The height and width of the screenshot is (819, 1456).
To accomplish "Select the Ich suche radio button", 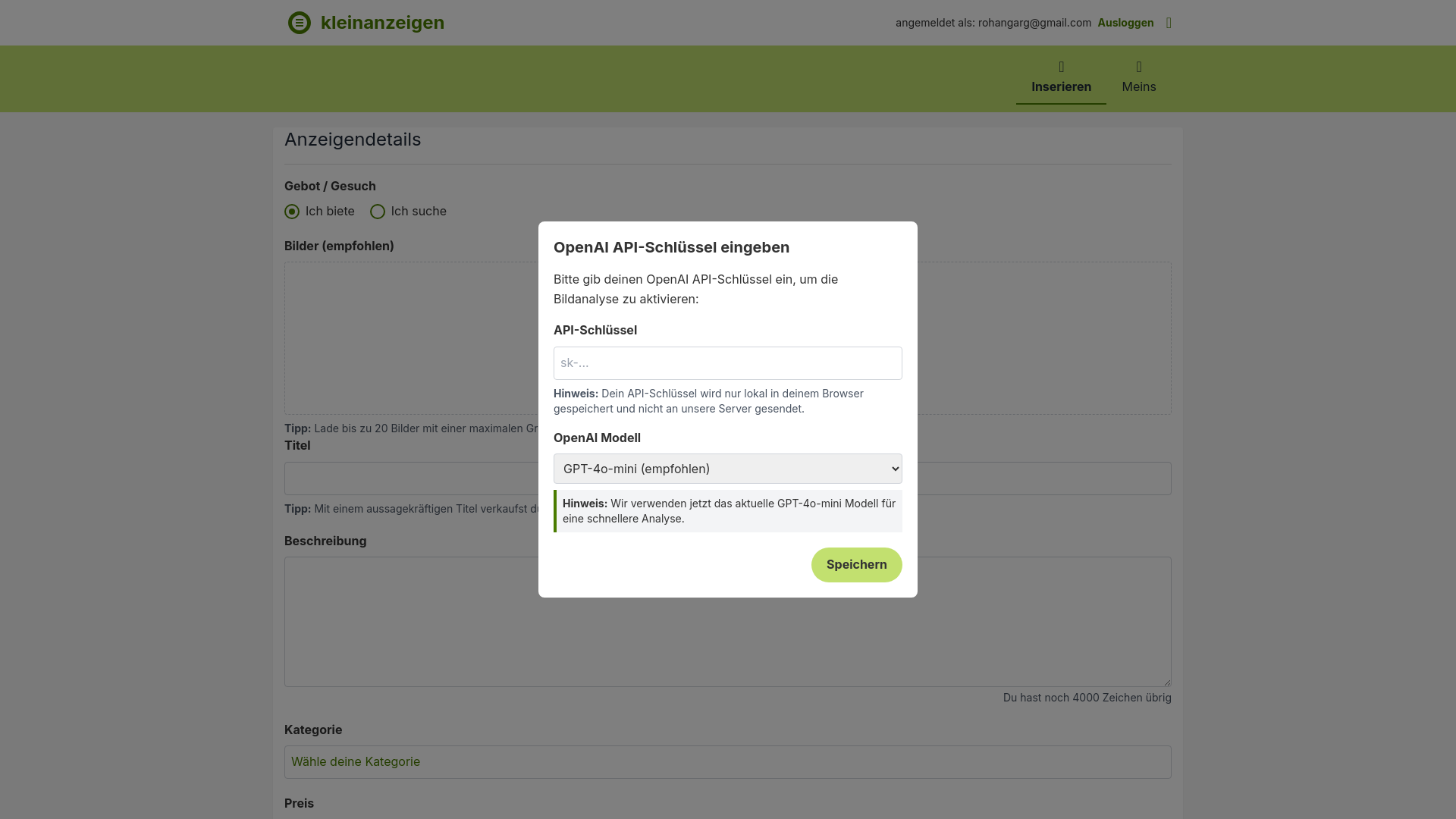I will 378,212.
